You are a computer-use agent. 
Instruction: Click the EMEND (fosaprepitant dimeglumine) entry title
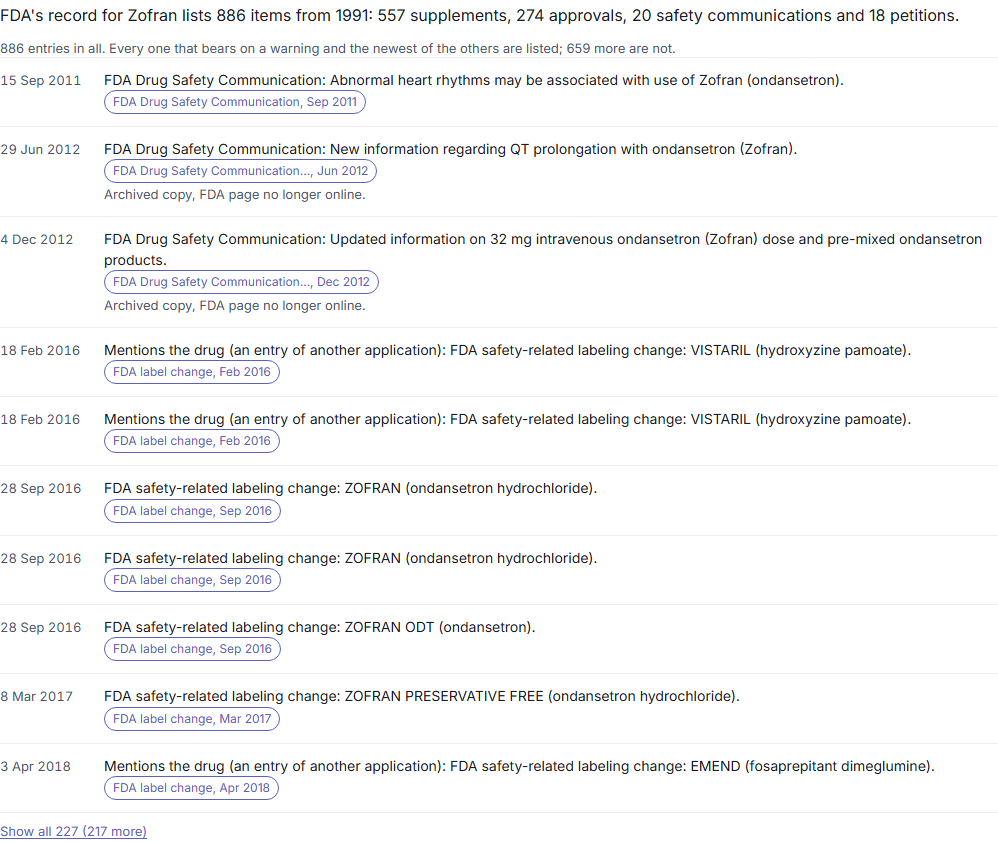pyautogui.click(x=519, y=766)
